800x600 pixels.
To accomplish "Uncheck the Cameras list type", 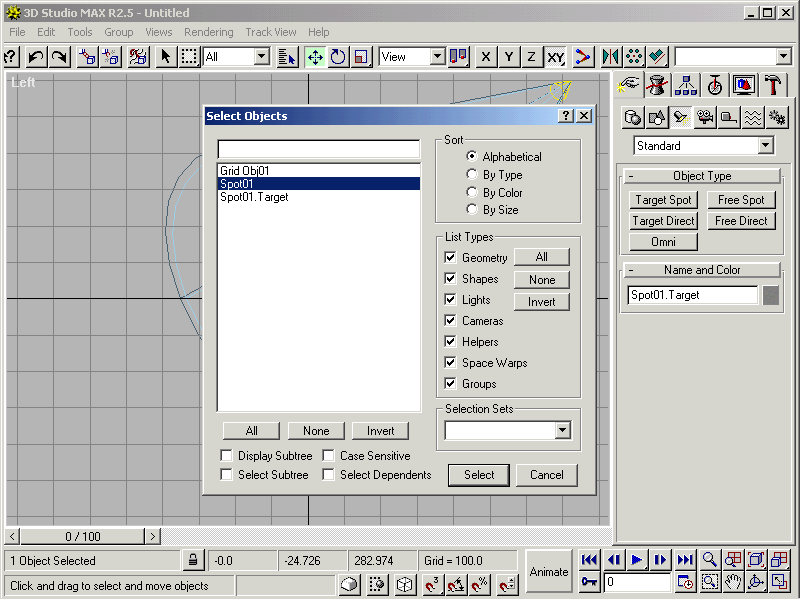I will pyautogui.click(x=450, y=320).
